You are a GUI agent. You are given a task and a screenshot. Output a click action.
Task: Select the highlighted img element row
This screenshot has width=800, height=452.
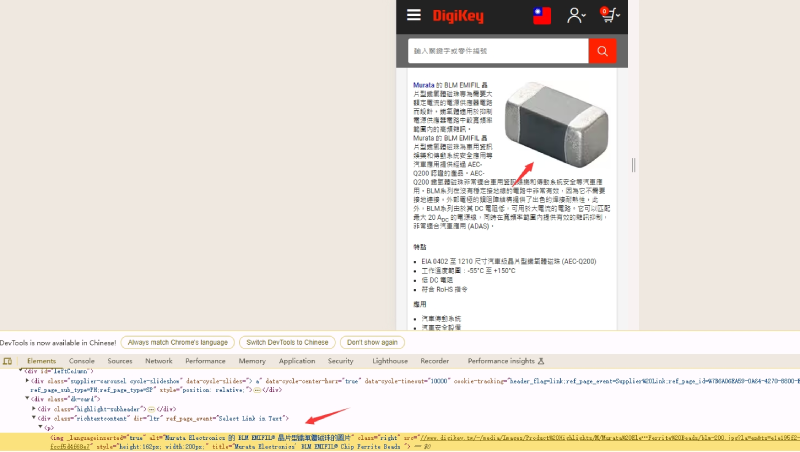pos(400,442)
